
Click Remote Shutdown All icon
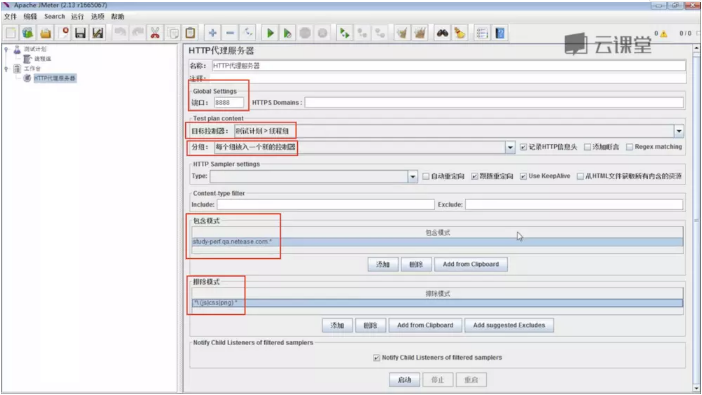tap(380, 33)
